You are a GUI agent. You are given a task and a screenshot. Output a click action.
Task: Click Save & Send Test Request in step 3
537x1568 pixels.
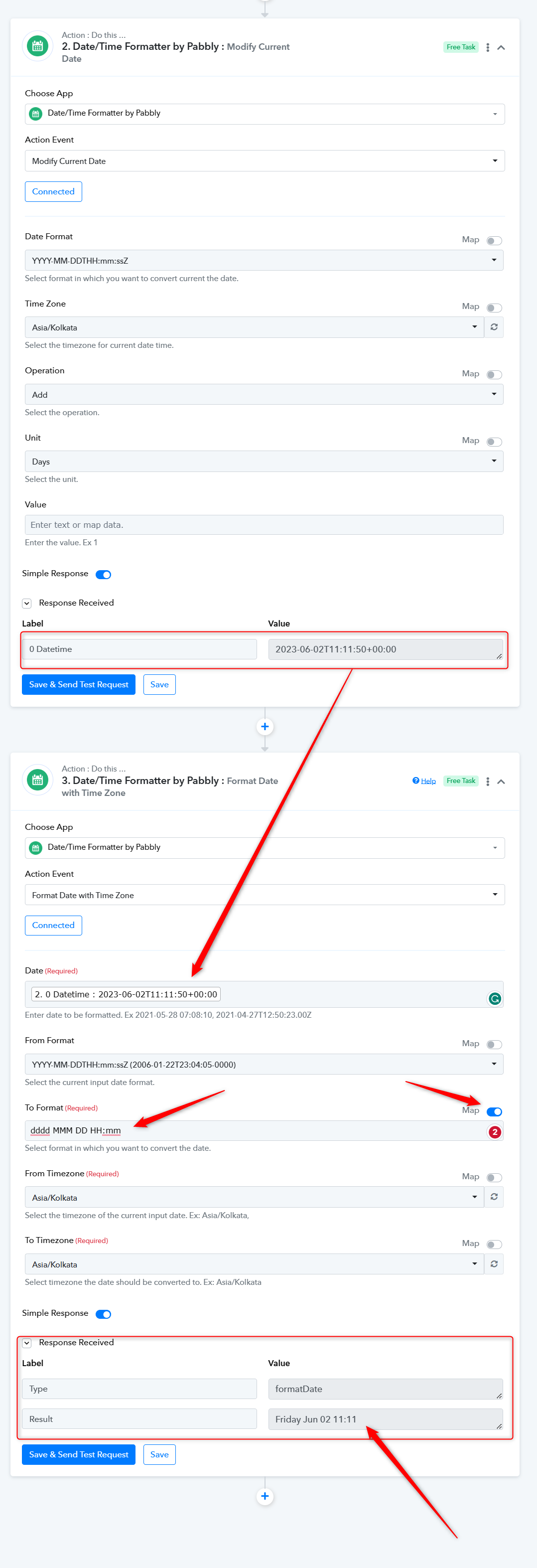tap(78, 1454)
